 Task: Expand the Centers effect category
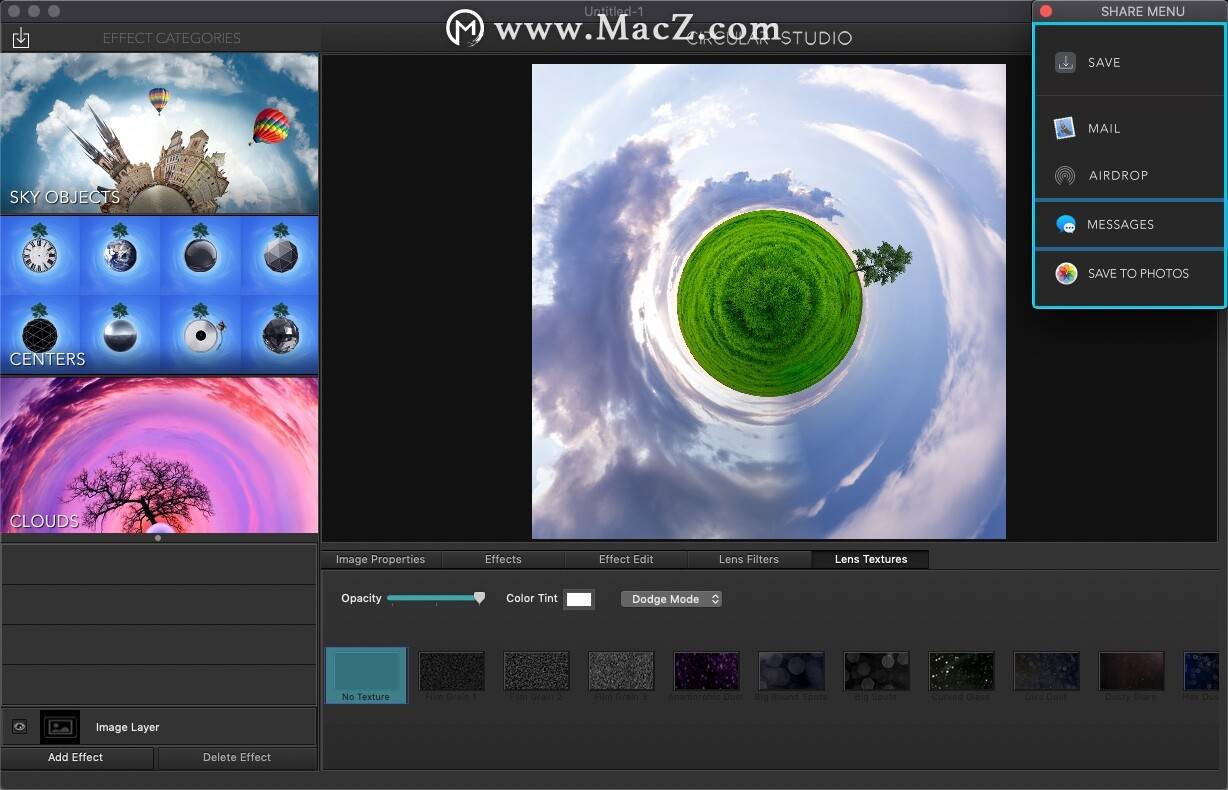point(159,296)
